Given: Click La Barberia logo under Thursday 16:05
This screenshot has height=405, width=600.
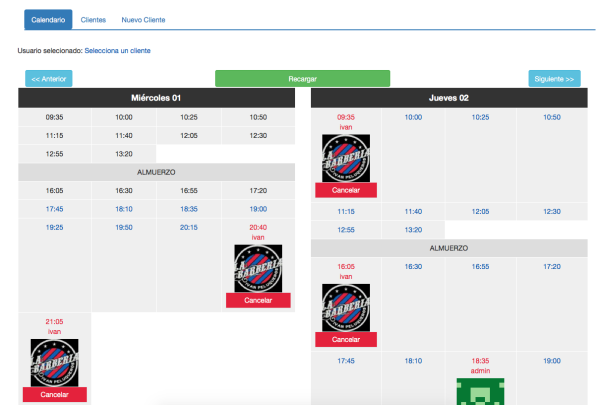Looking at the screenshot, I should click(346, 307).
